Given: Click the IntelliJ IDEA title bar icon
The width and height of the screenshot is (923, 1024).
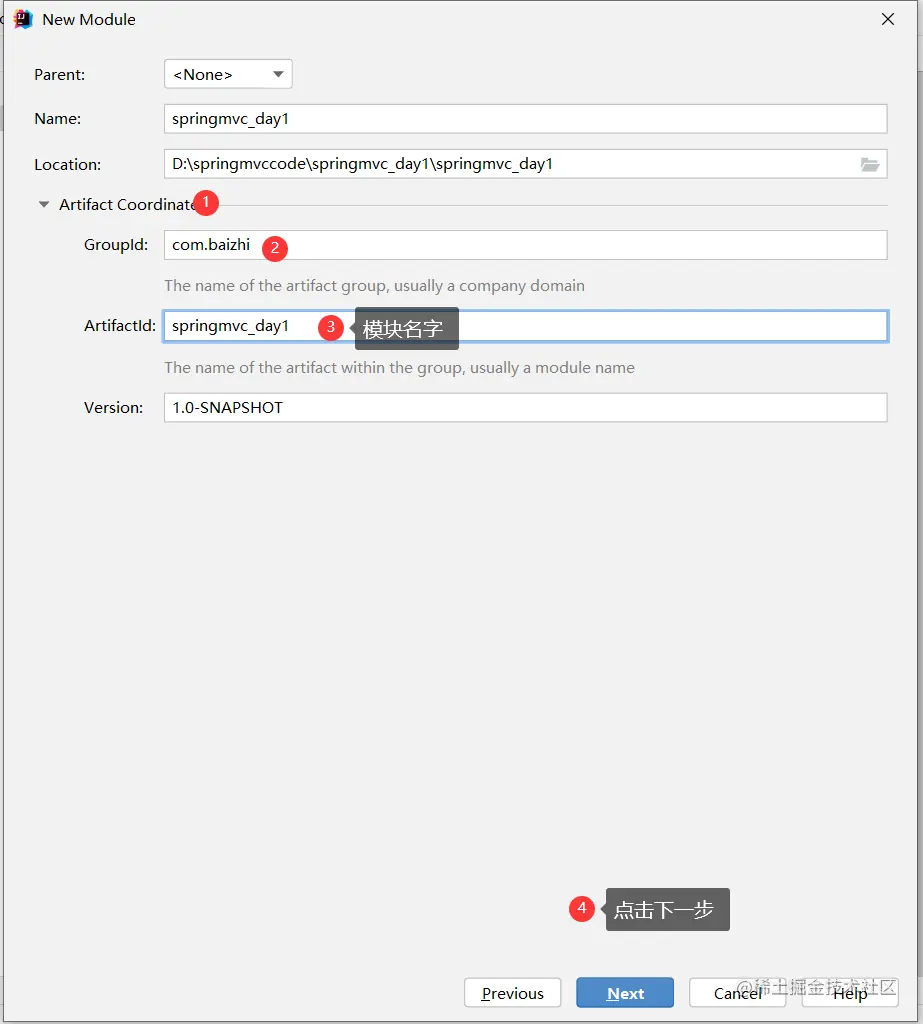Looking at the screenshot, I should [23, 20].
